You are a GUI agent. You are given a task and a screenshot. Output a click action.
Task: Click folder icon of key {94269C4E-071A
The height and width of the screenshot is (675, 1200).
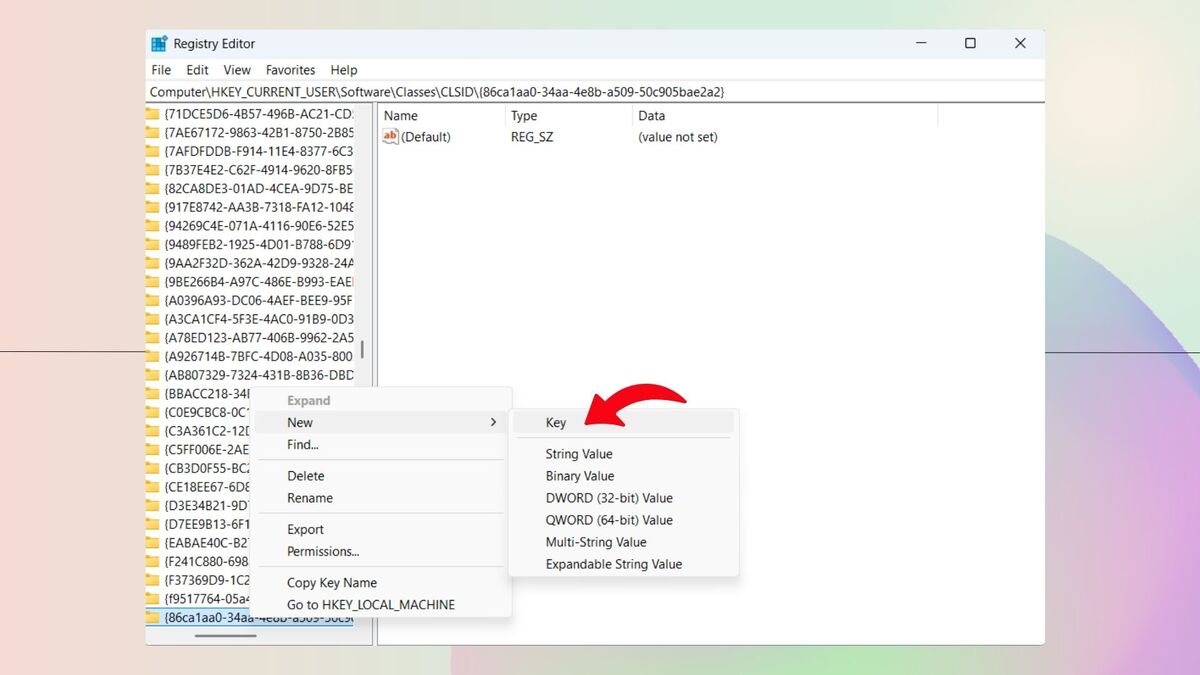click(153, 226)
